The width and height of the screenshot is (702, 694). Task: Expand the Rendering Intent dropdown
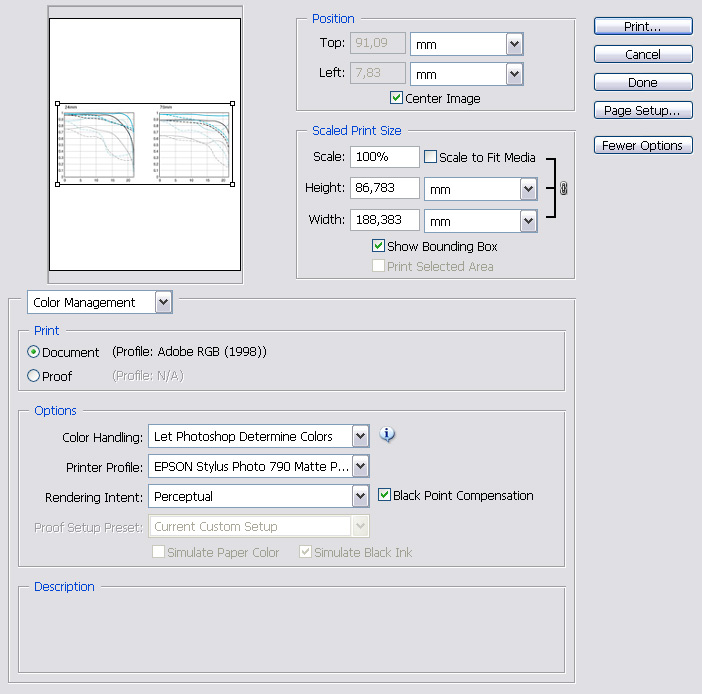pos(360,496)
